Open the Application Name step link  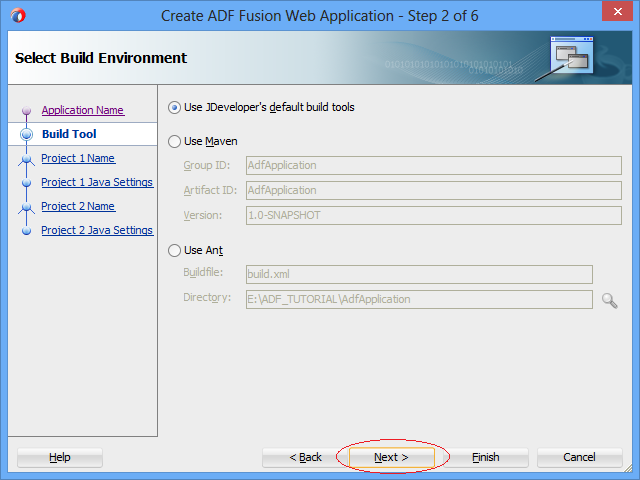[x=82, y=110]
